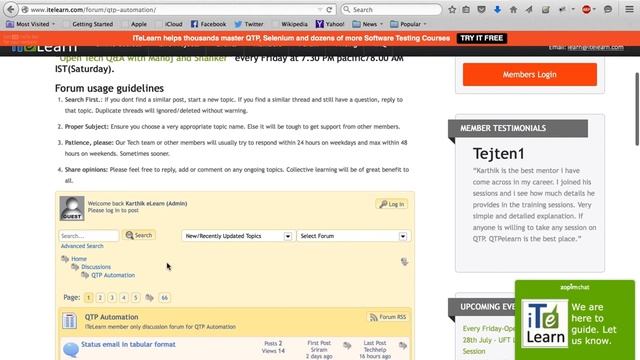Screen dimensions: 640x360
Task: Open the Yahoo! bookmark
Action: pyautogui.click(x=330, y=24)
